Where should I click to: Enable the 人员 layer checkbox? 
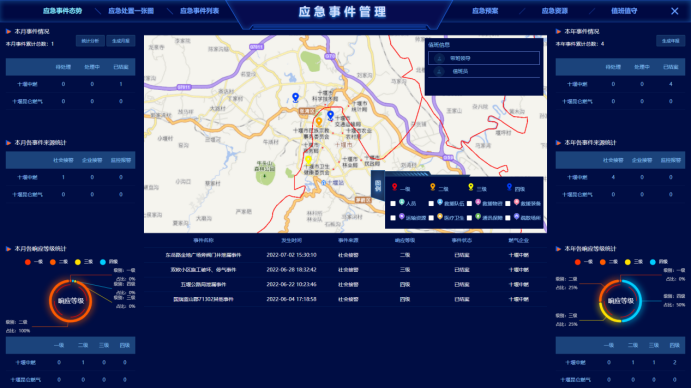click(393, 204)
